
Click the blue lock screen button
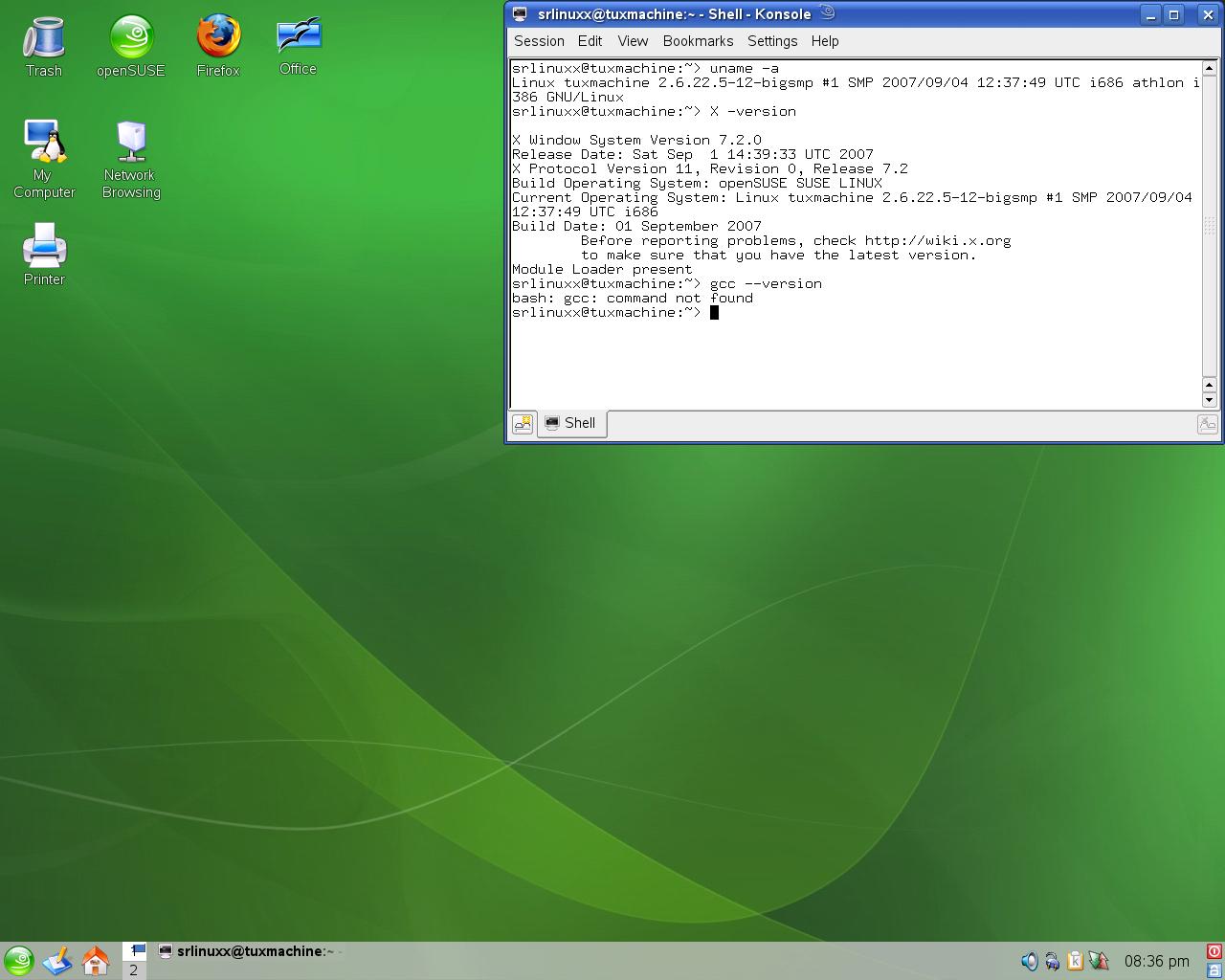click(x=1214, y=969)
